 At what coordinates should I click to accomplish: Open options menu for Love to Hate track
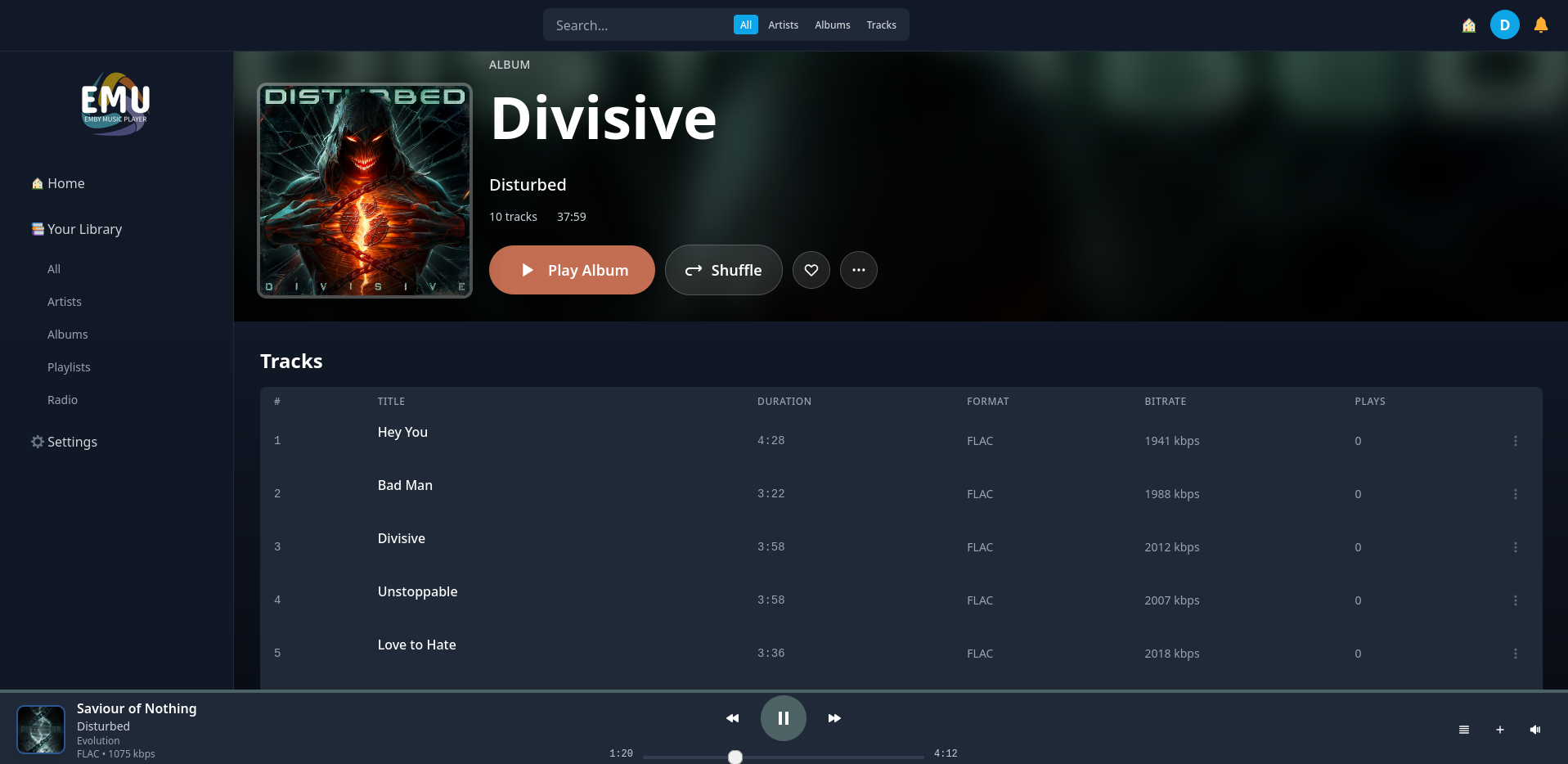tap(1515, 654)
